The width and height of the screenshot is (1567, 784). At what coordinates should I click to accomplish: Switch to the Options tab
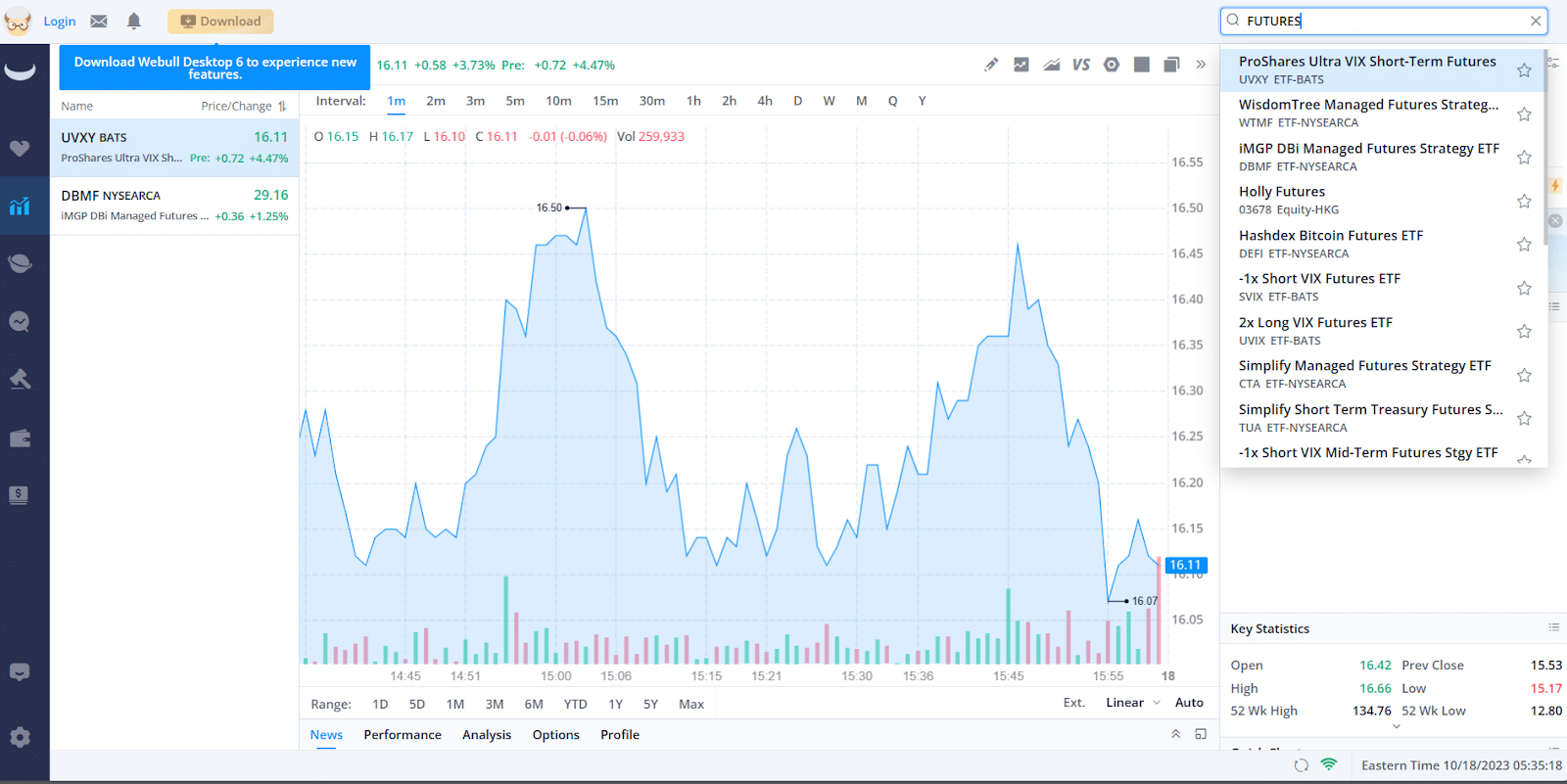click(556, 735)
